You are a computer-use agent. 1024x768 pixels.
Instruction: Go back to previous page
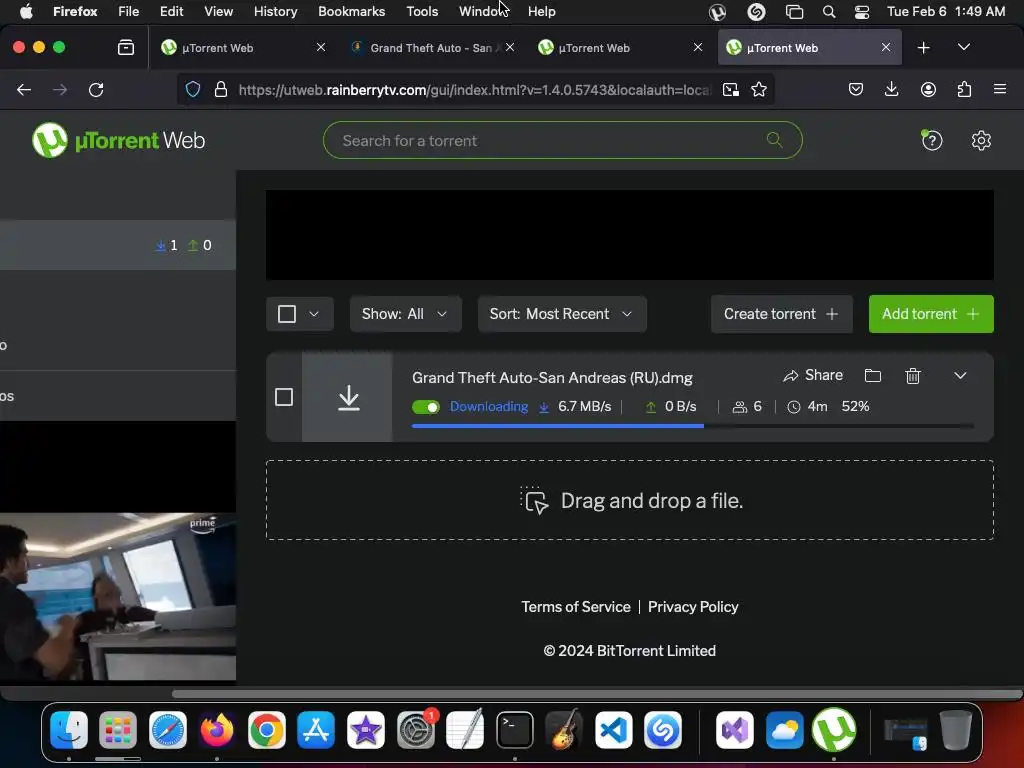pos(24,89)
